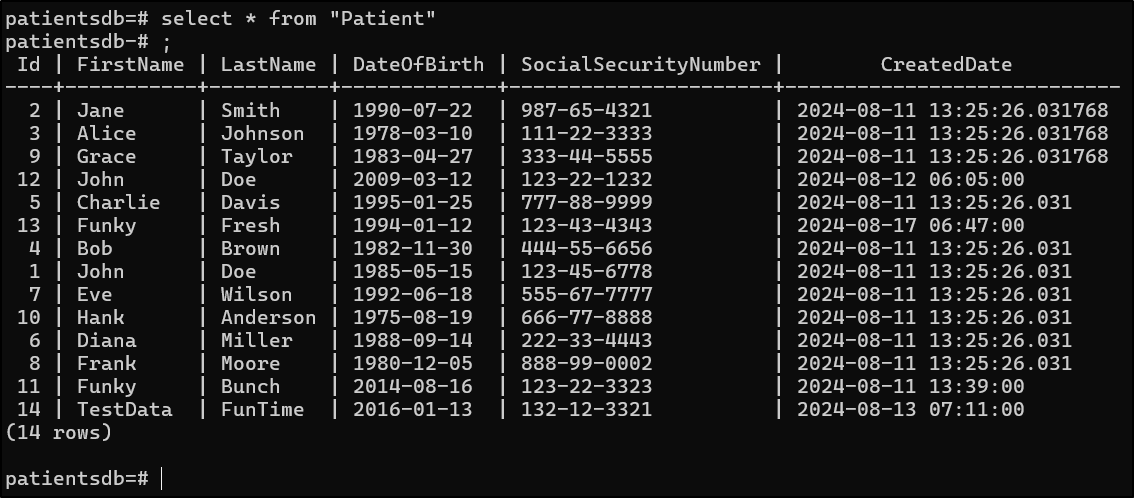The width and height of the screenshot is (1134, 498).
Task: Click the SocialSecurityNumber column header
Action: 640,65
